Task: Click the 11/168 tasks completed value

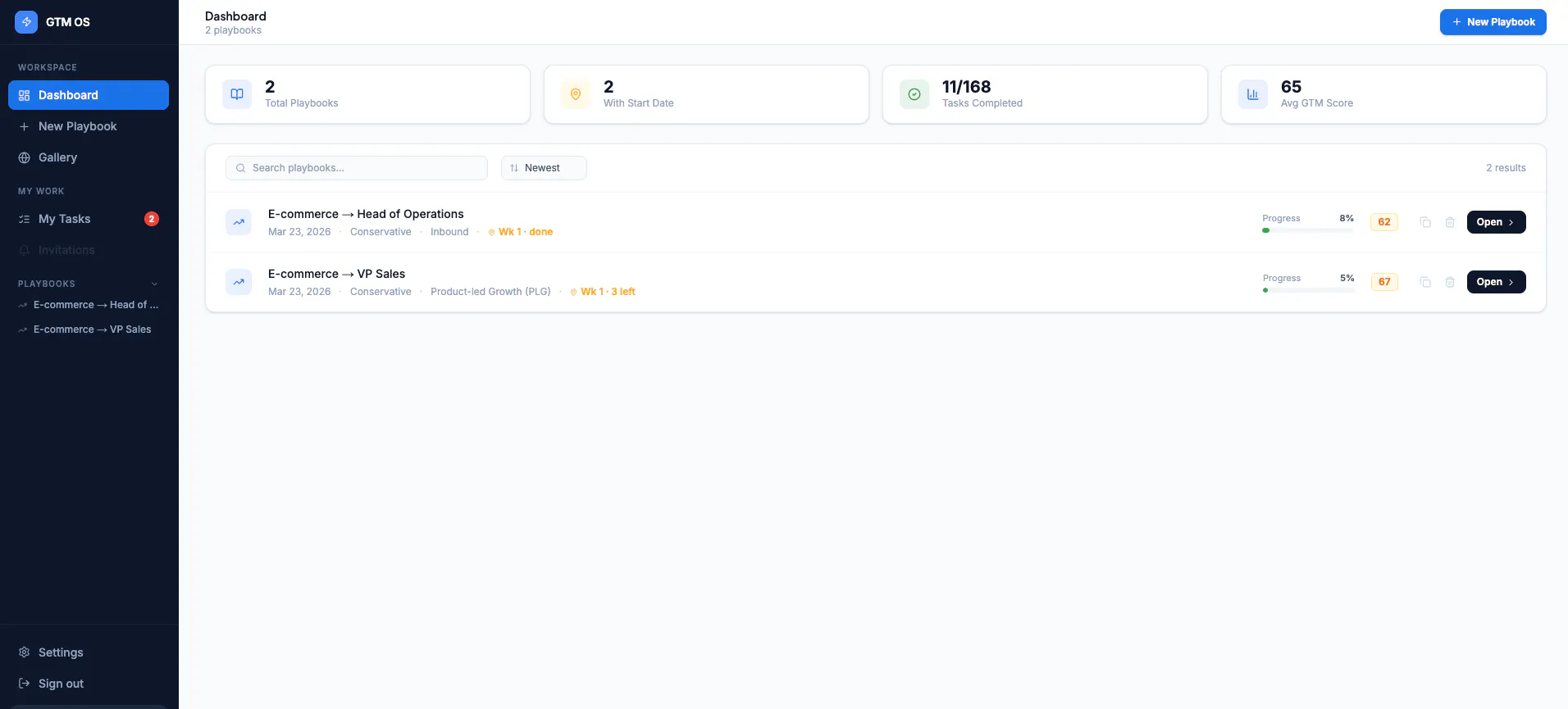Action: tap(966, 87)
